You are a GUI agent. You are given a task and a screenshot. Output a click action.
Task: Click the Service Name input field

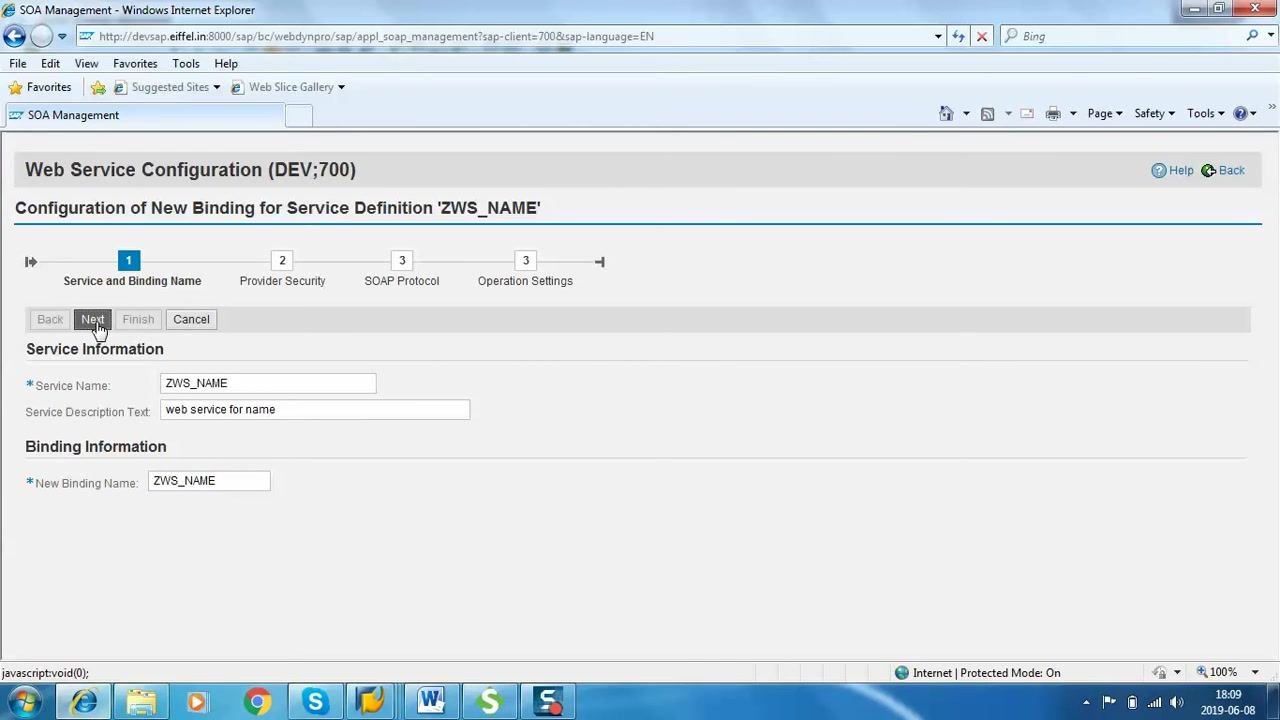pyautogui.click(x=268, y=383)
